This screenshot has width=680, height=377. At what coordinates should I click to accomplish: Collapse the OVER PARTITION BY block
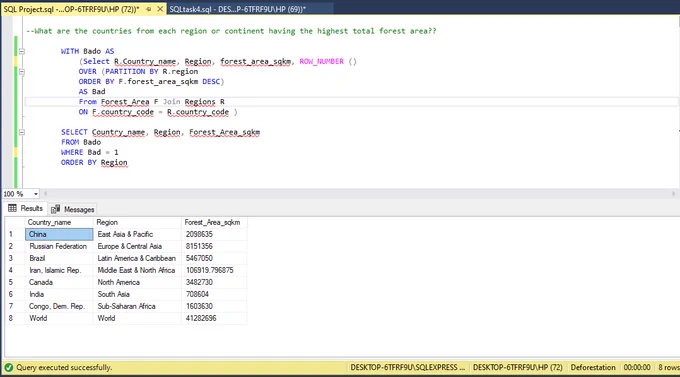[22, 72]
